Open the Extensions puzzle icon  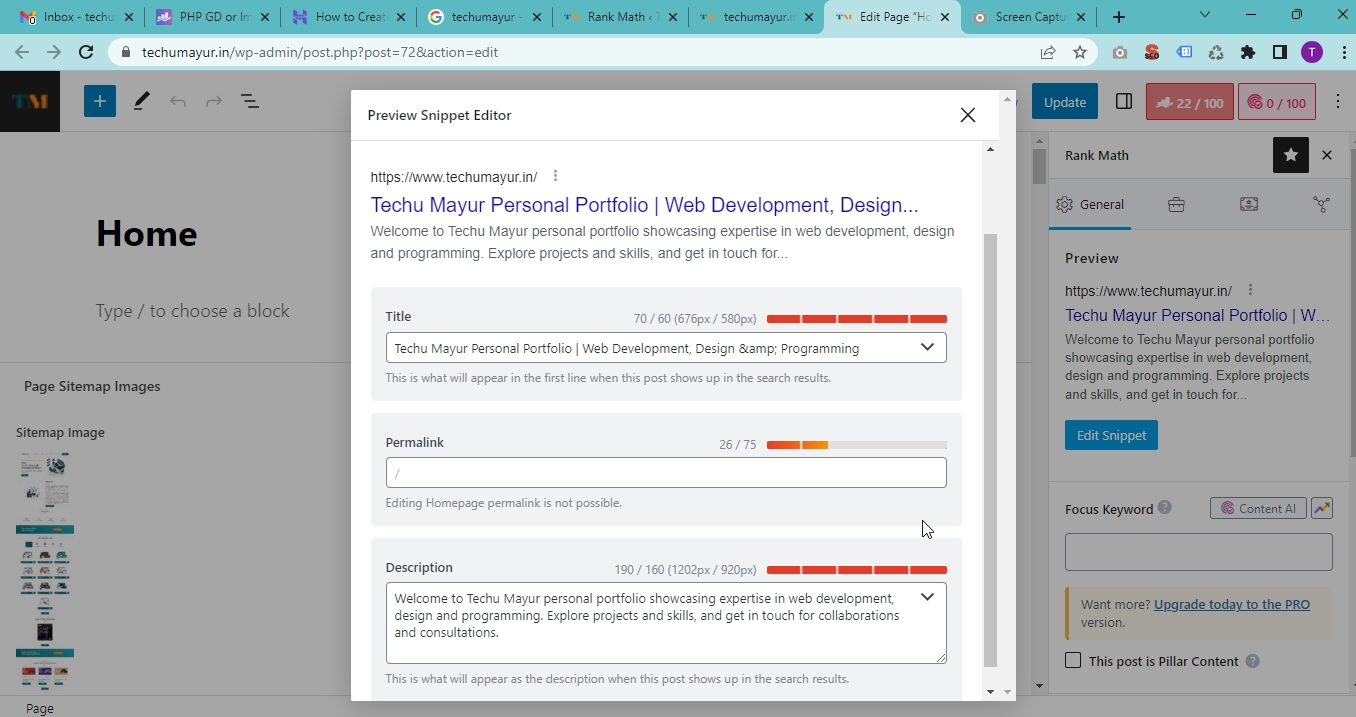1248,52
